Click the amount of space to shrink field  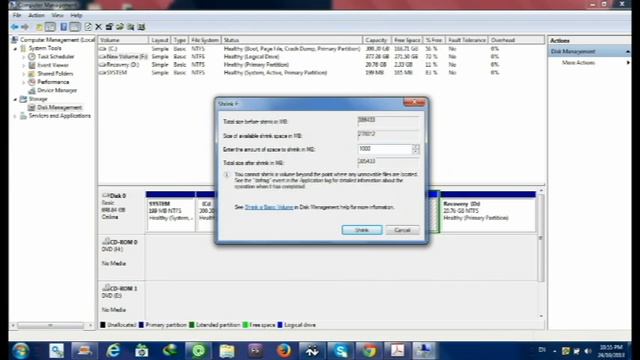[x=385, y=149]
